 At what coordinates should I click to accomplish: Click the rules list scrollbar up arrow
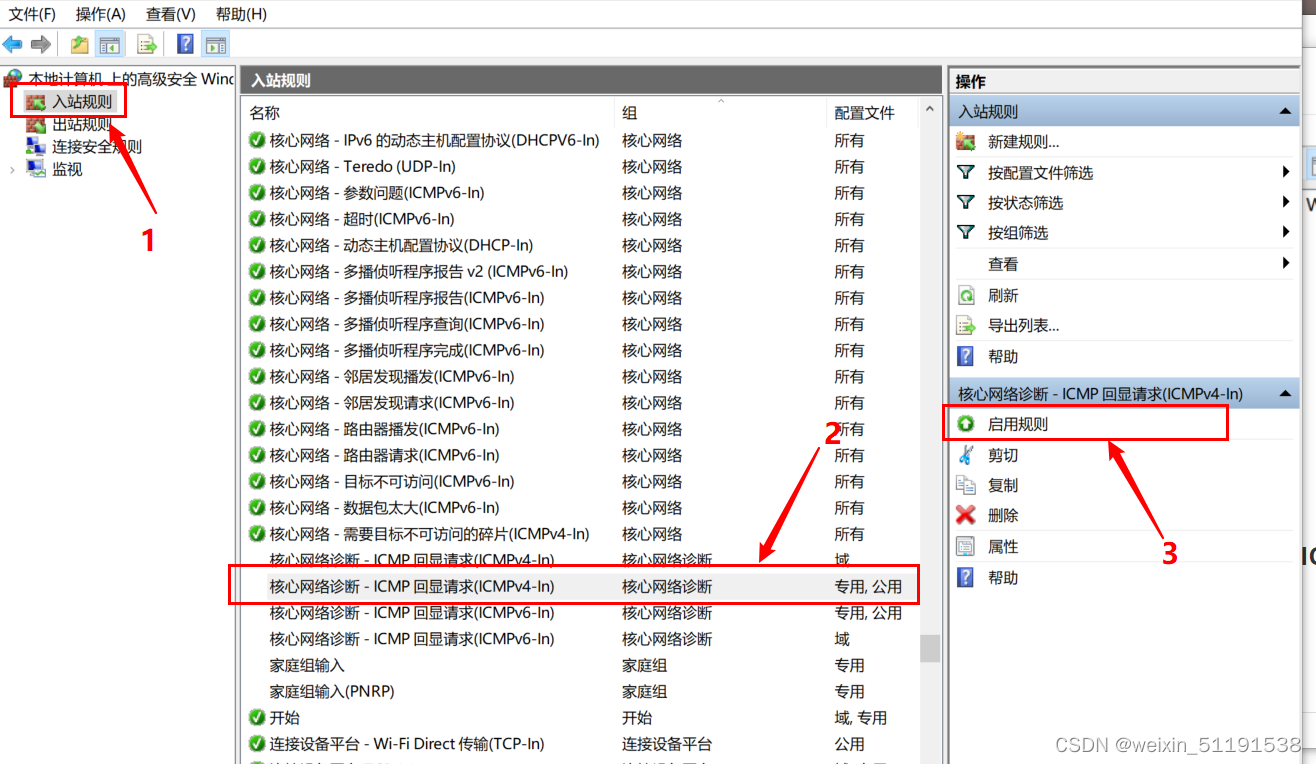[x=930, y=110]
